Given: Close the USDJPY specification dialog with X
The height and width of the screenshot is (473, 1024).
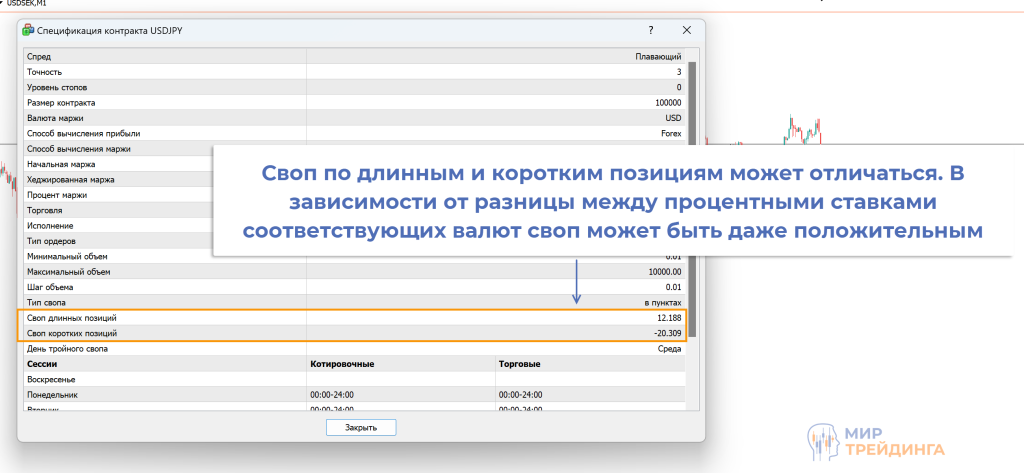Looking at the screenshot, I should pyautogui.click(x=686, y=31).
